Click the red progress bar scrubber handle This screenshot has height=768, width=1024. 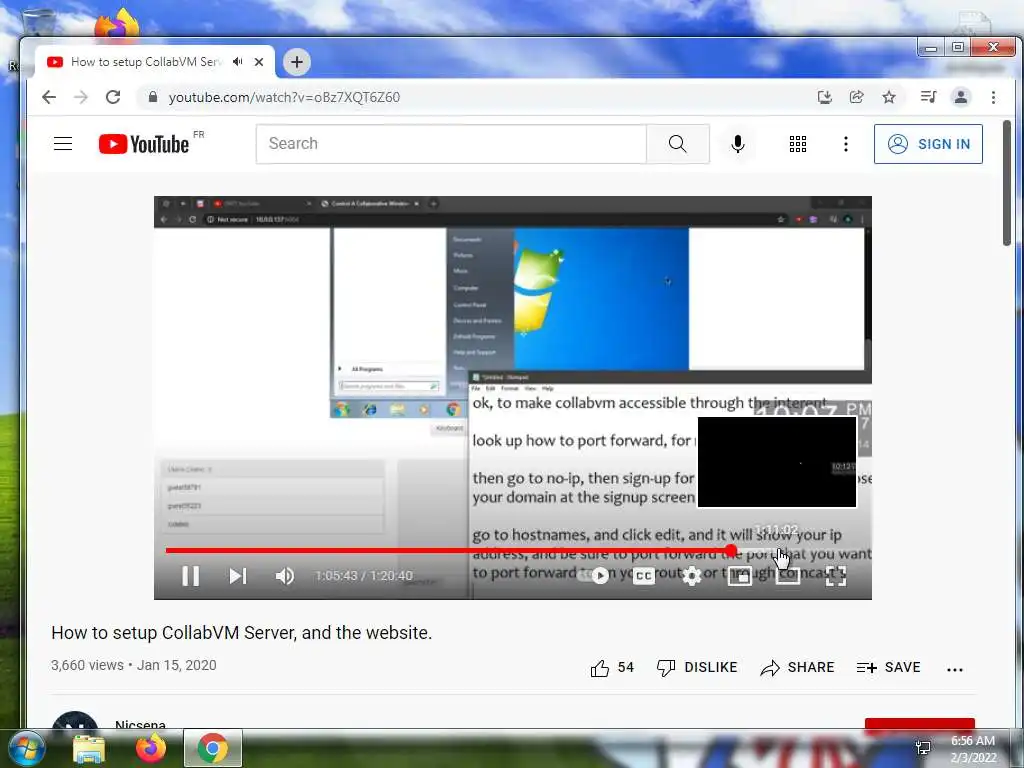click(x=731, y=551)
